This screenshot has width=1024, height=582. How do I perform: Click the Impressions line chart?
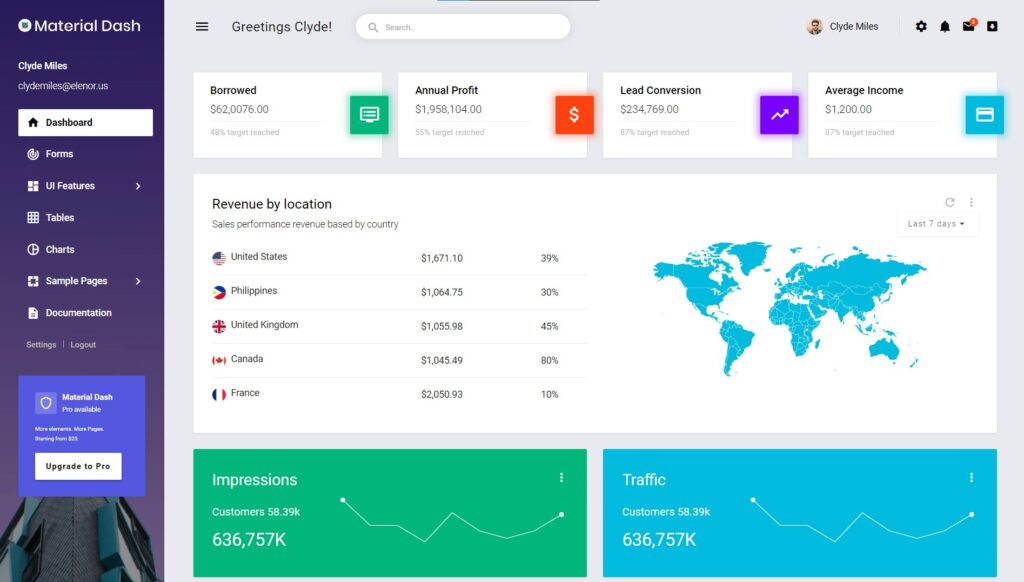coord(452,521)
